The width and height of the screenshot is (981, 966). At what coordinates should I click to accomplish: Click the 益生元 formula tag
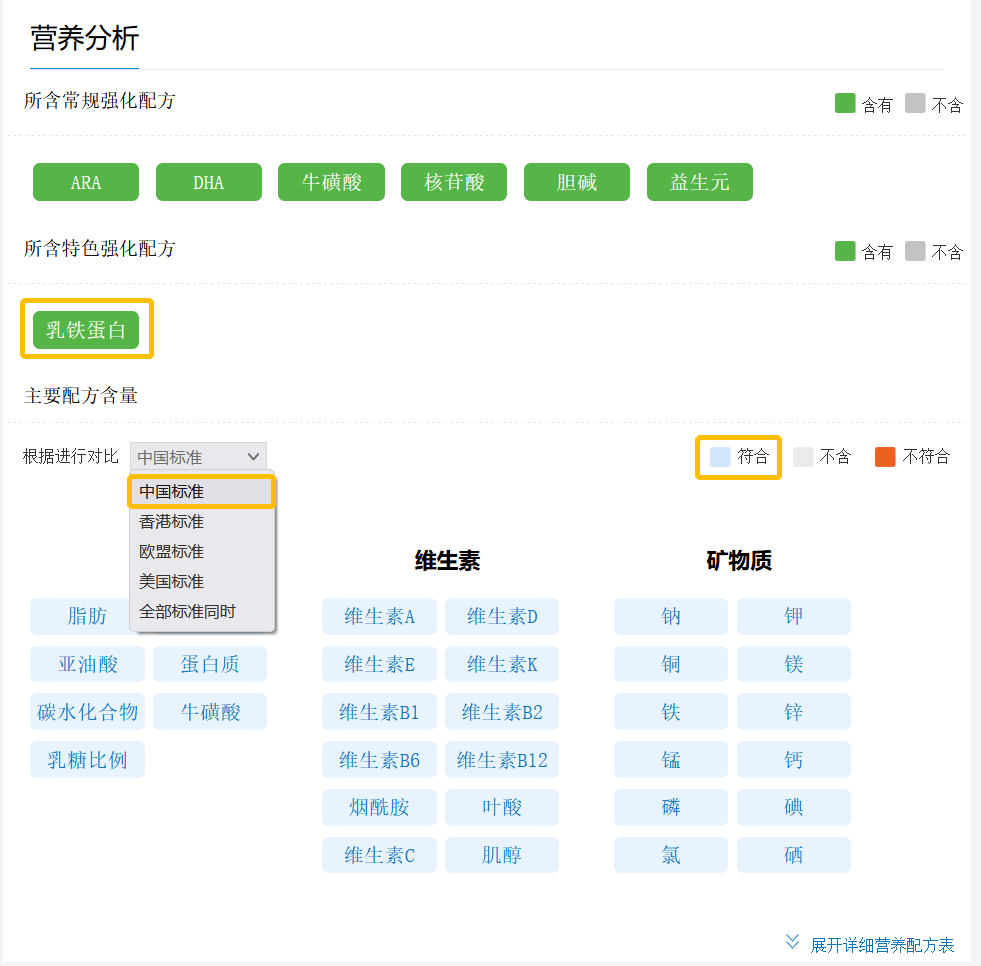(700, 183)
